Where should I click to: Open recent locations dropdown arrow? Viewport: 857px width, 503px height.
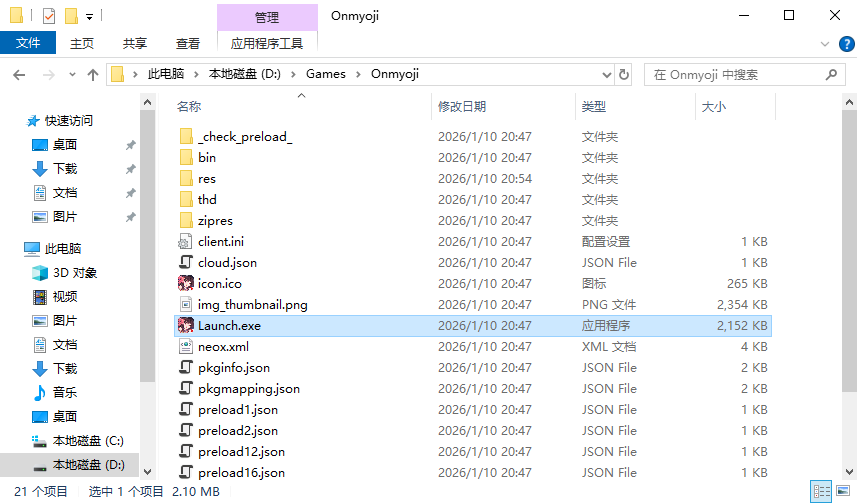[x=72, y=75]
